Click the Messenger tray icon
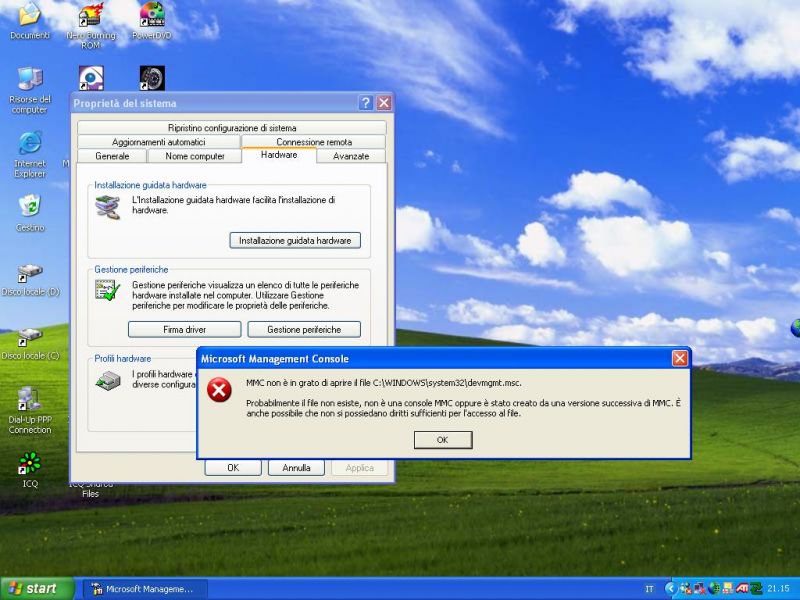This screenshot has height=600, width=800. [x=685, y=589]
